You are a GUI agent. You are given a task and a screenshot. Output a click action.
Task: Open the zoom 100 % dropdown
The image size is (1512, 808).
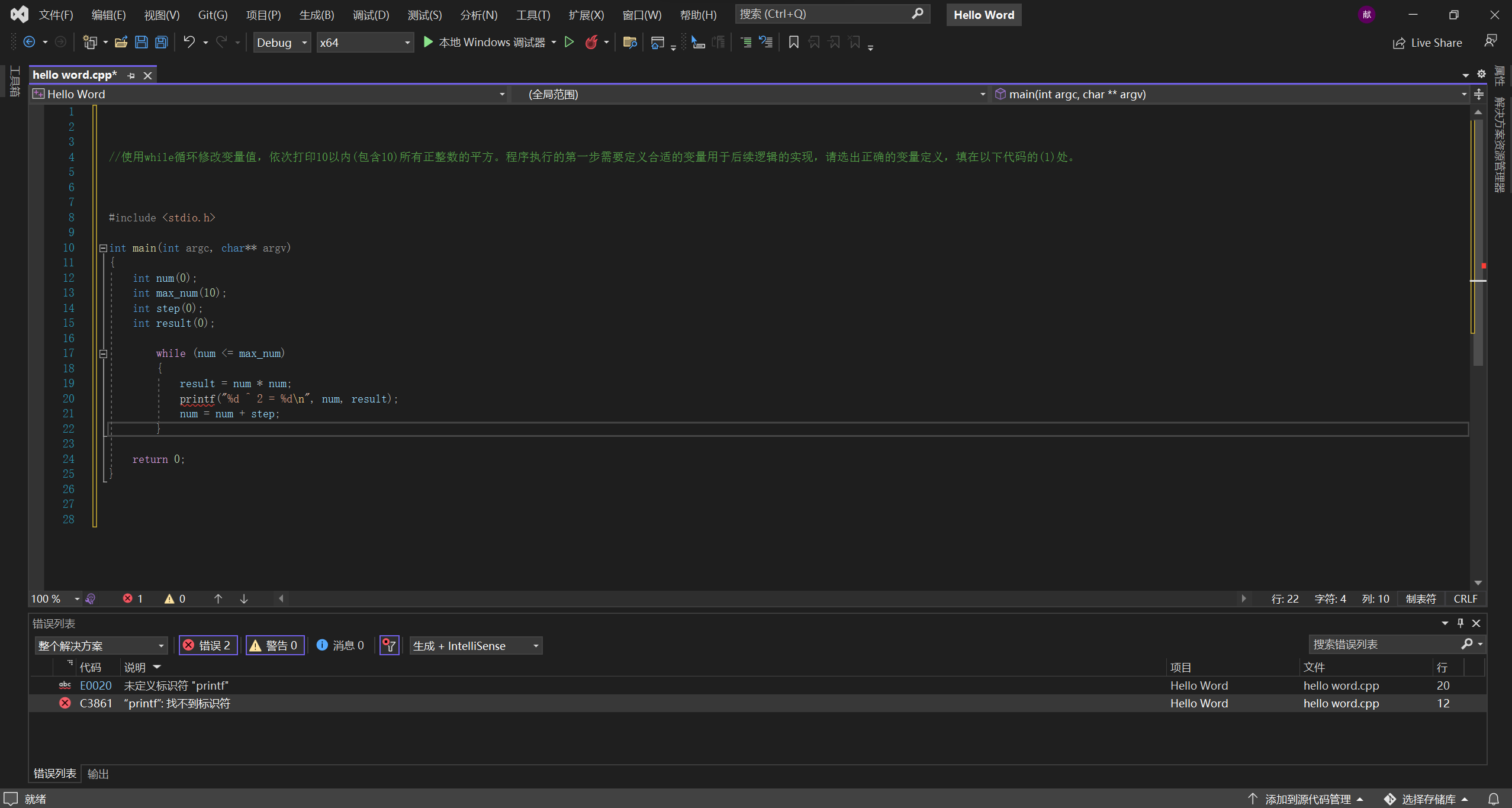(x=56, y=599)
